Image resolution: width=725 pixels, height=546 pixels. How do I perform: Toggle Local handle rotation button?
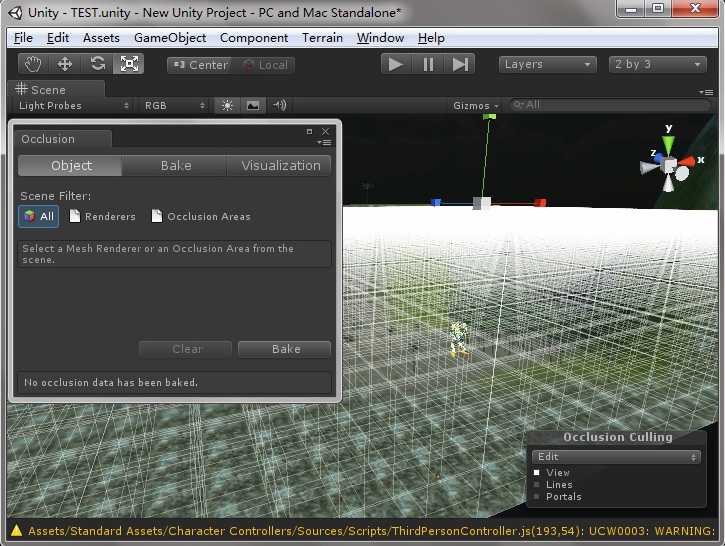pos(264,65)
